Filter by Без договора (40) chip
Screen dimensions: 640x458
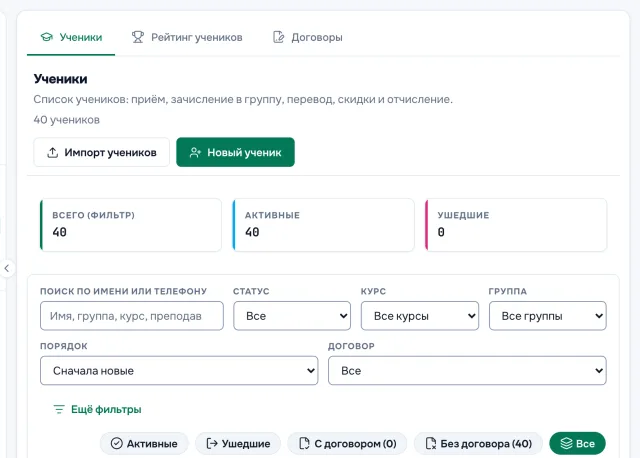click(478, 444)
